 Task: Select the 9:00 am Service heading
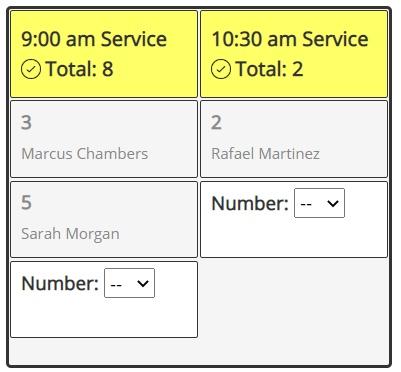94,39
